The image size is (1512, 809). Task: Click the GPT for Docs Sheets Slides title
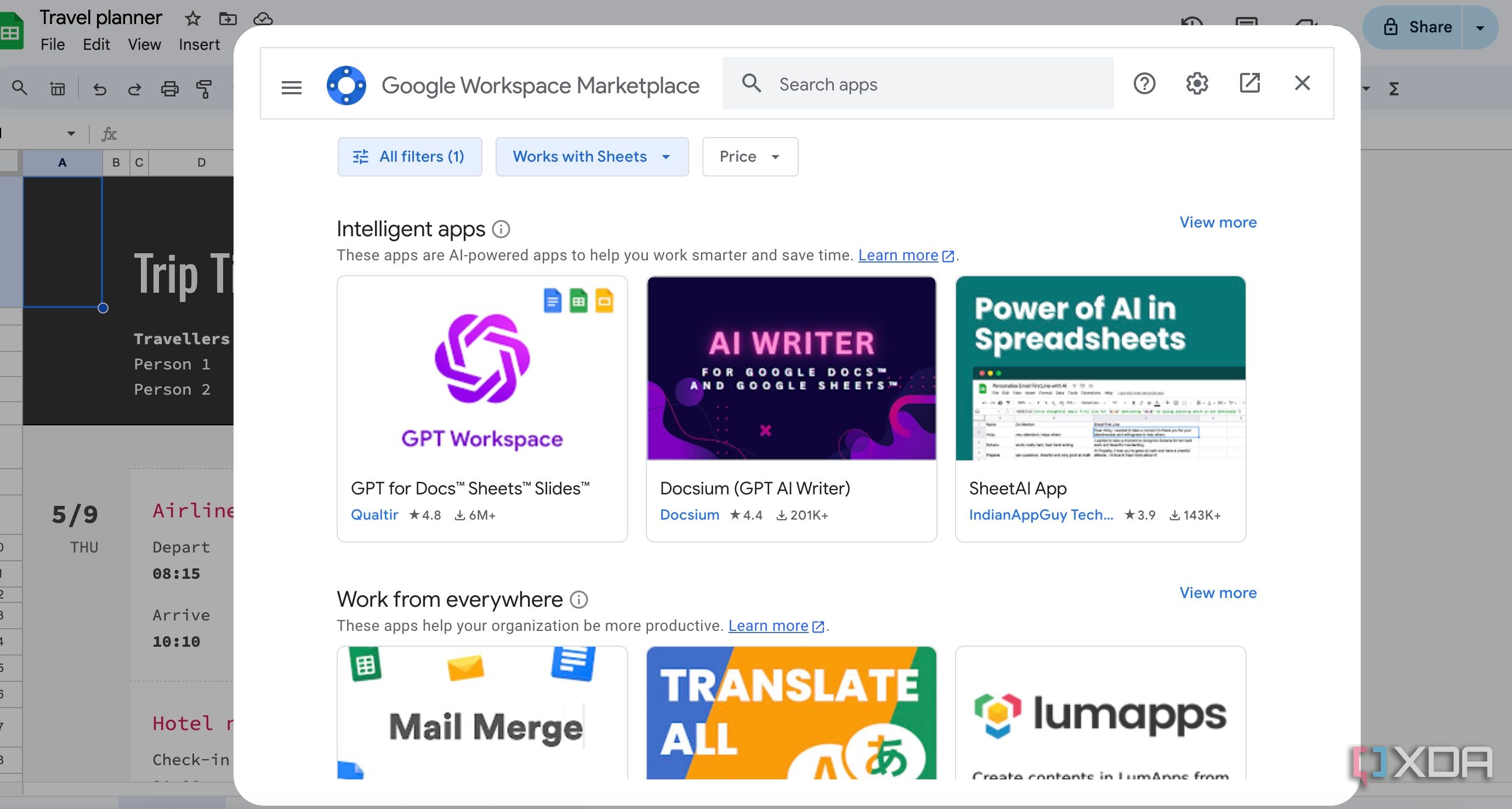(x=470, y=488)
